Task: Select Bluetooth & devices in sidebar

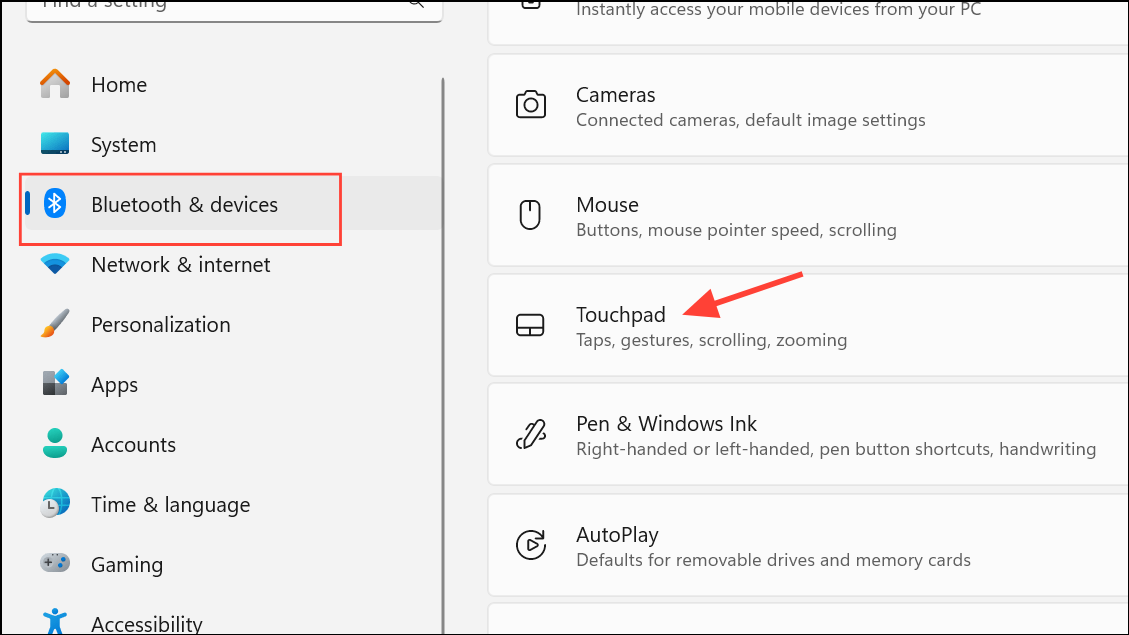Action: click(x=231, y=204)
